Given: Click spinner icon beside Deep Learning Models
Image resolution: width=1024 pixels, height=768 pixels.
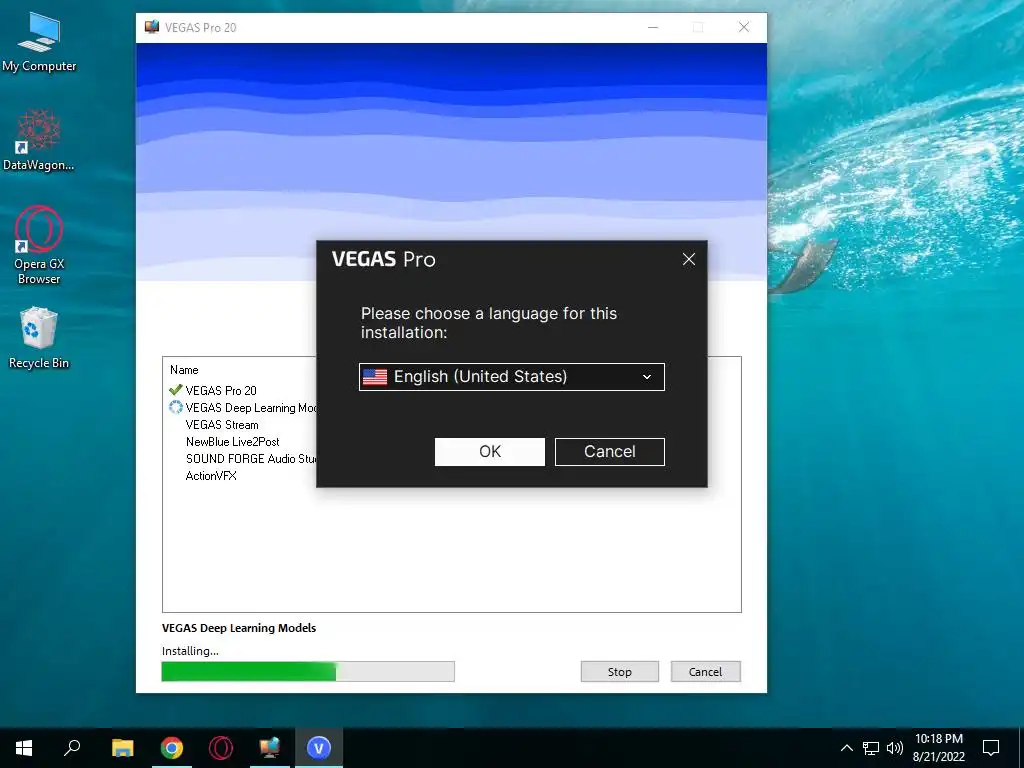Looking at the screenshot, I should (176, 408).
